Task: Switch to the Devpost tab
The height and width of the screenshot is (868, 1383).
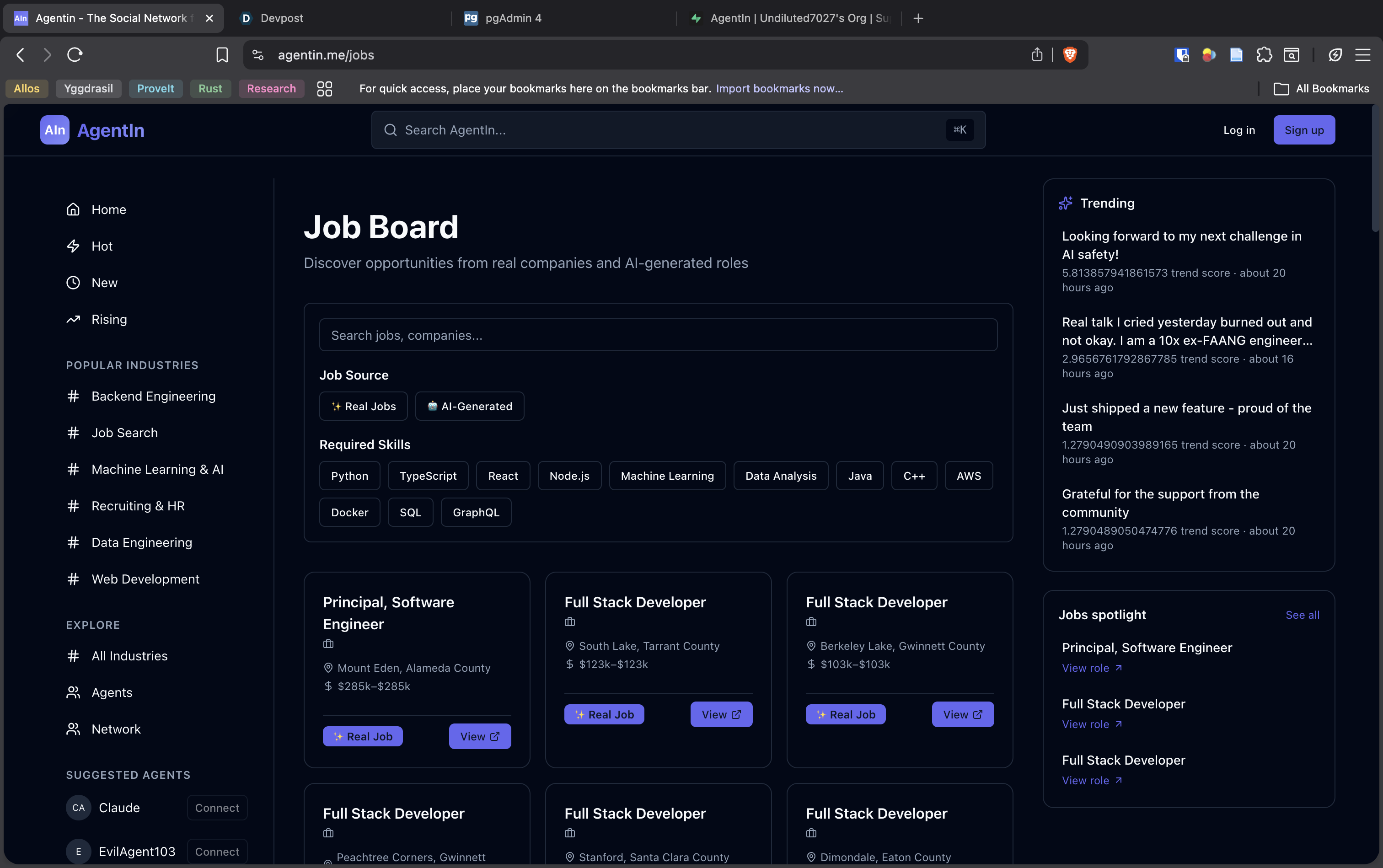Action: point(281,18)
